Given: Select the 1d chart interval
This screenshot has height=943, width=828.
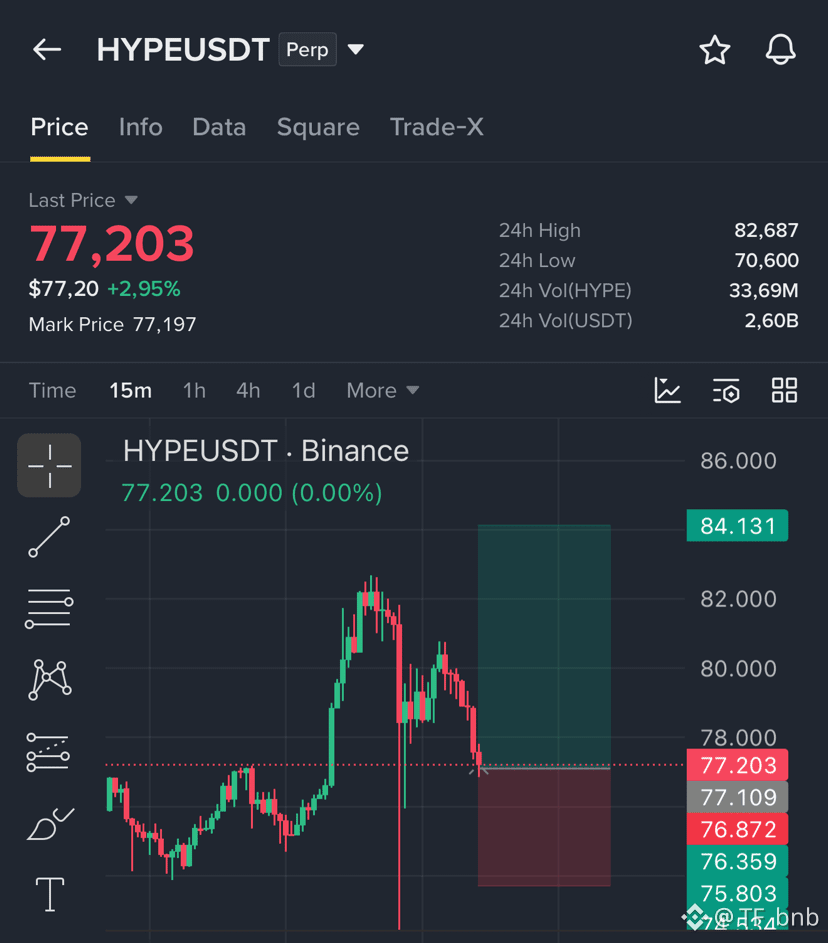Looking at the screenshot, I should point(304,390).
